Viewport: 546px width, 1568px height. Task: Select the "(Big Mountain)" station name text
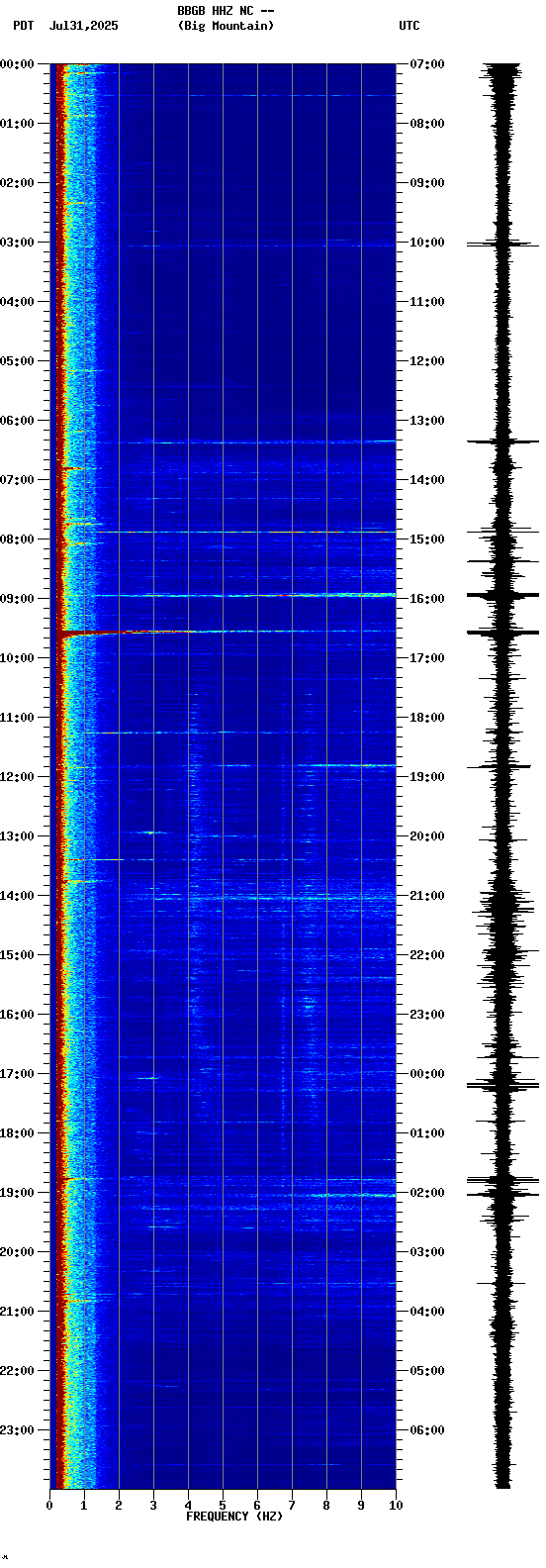click(x=226, y=26)
